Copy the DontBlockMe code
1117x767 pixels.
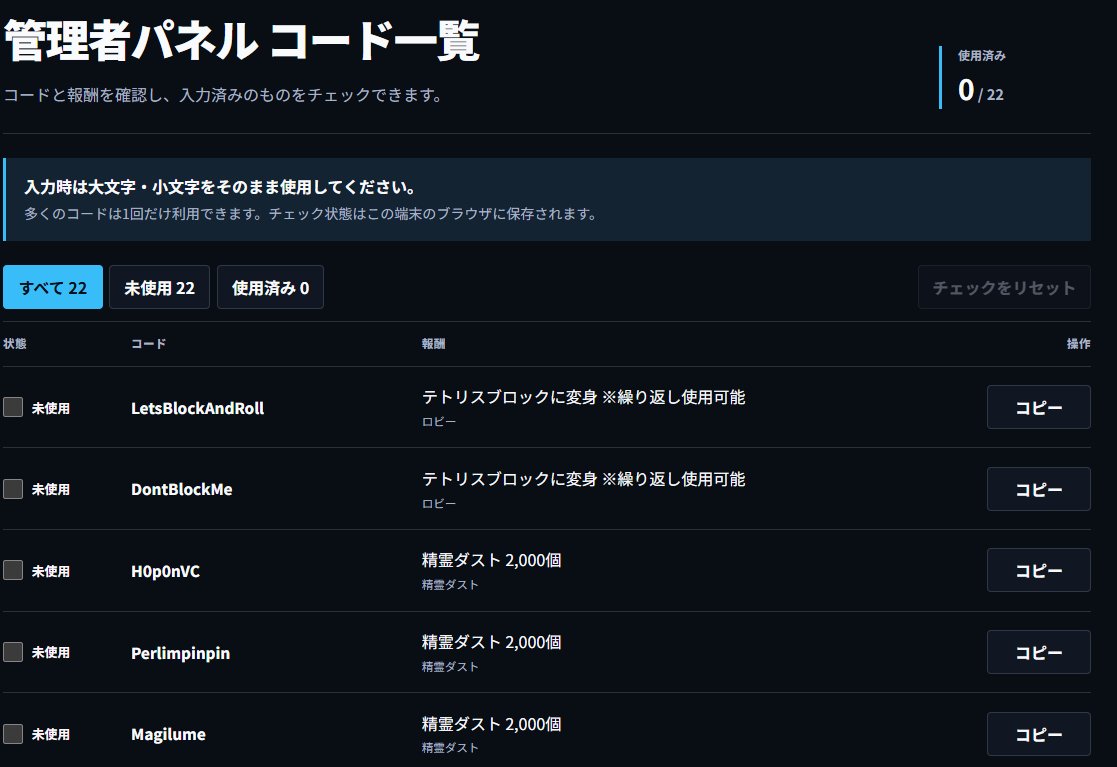(x=1039, y=489)
